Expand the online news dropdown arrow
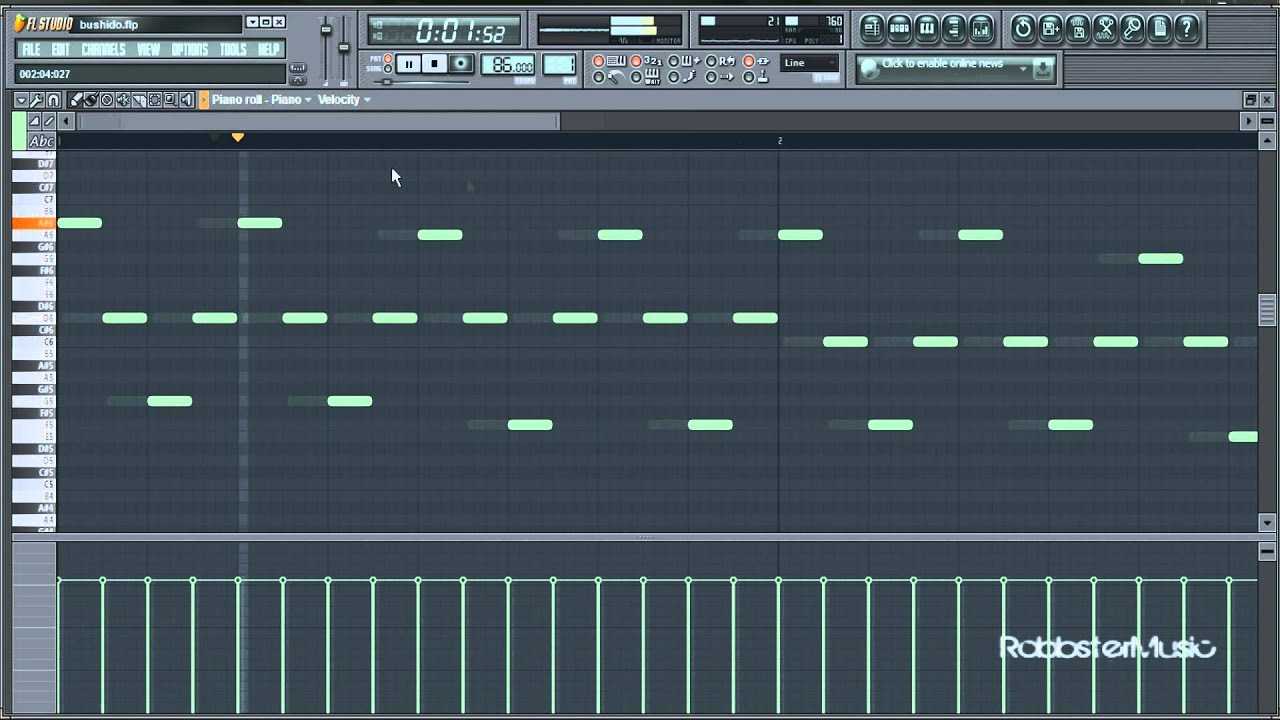 click(x=1022, y=67)
